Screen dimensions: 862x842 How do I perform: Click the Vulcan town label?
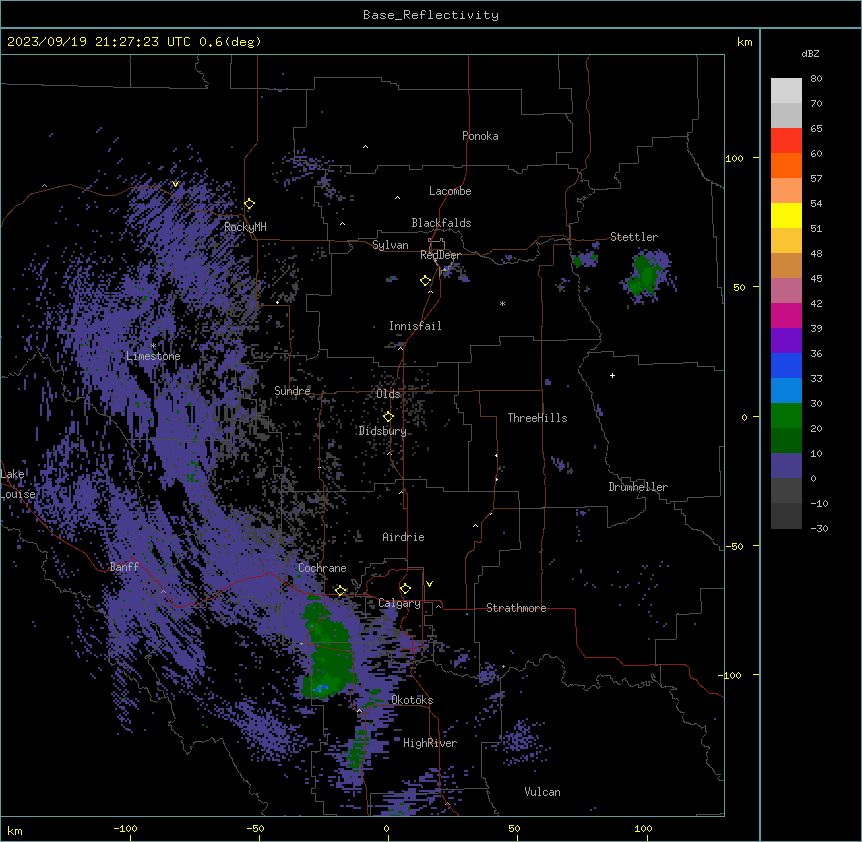pos(543,792)
